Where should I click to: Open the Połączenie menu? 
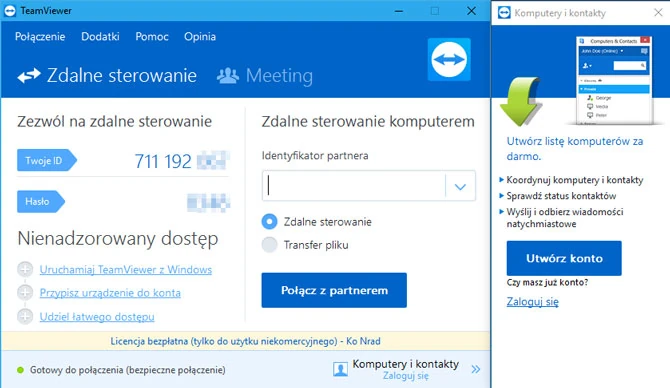click(x=40, y=37)
